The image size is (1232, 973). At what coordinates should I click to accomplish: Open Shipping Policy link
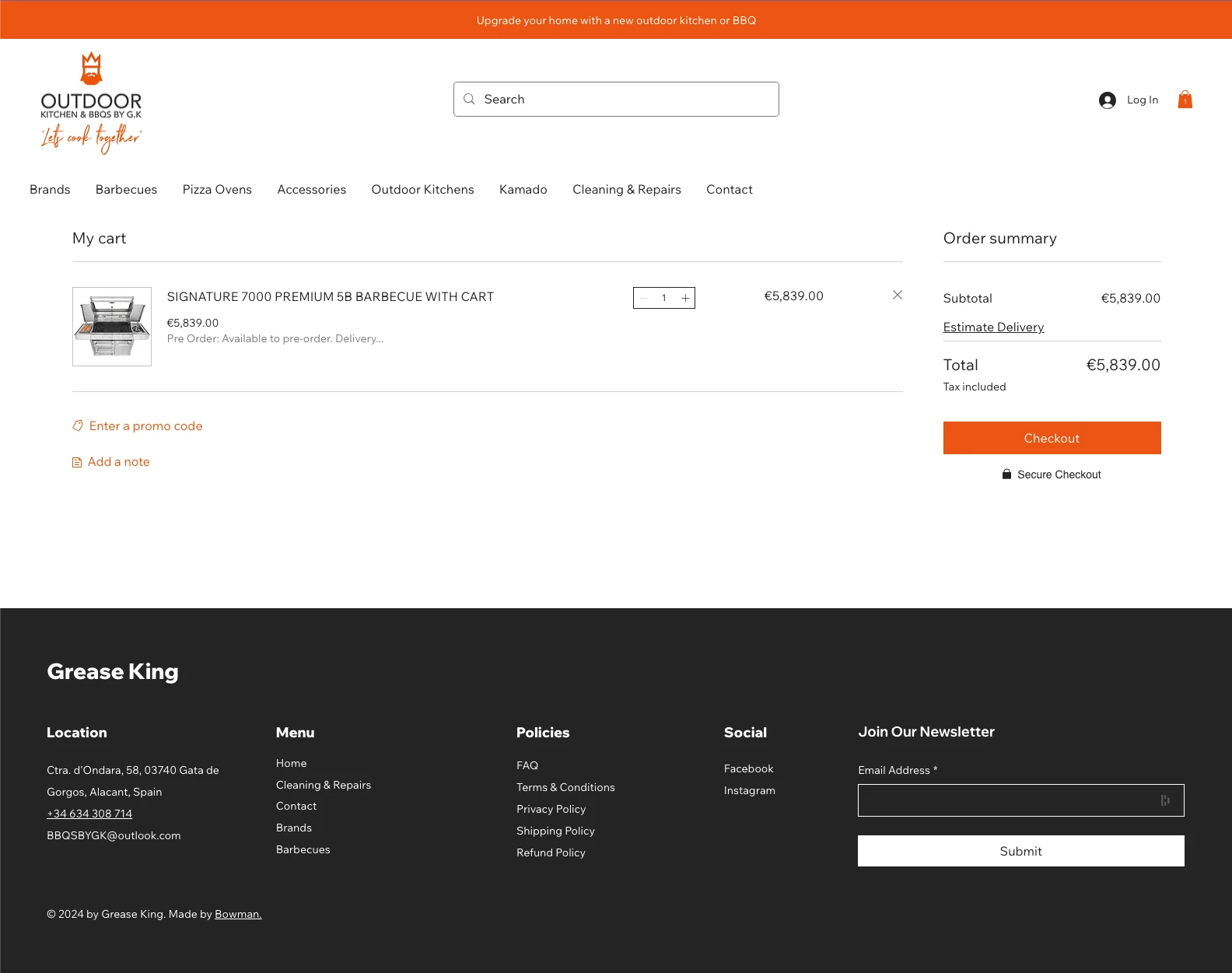click(x=555, y=831)
